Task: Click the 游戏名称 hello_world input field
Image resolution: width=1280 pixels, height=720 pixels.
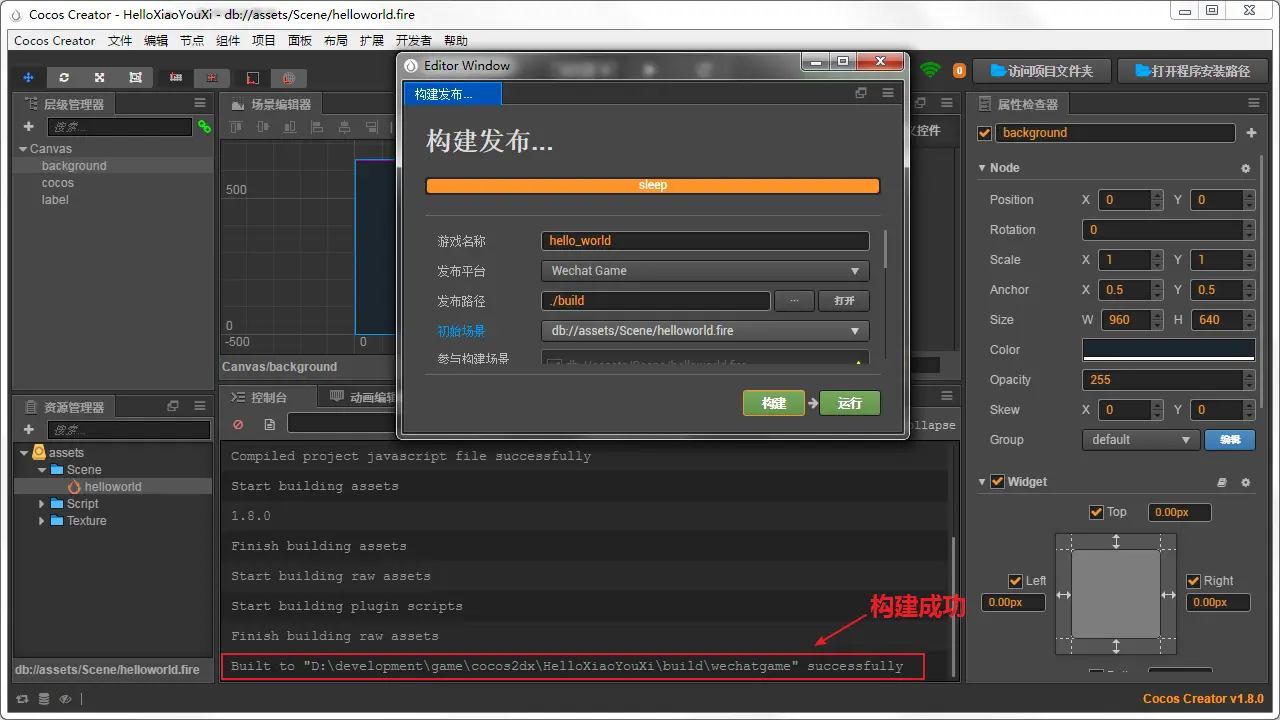Action: pyautogui.click(x=705, y=241)
